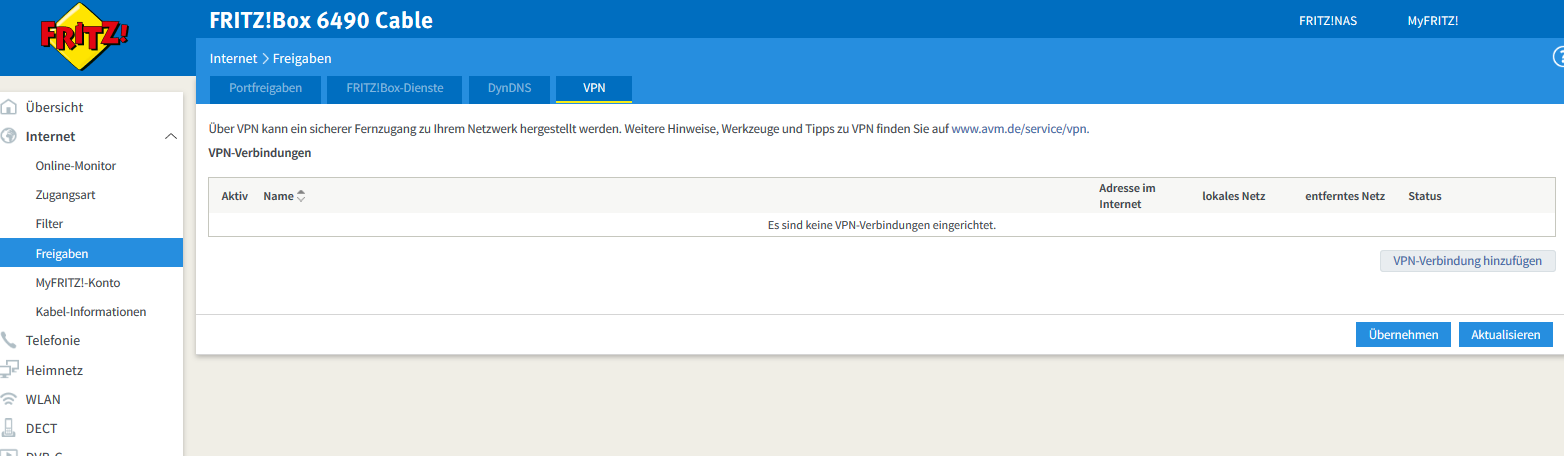Open Kabel-Informationen submenu item

[x=91, y=311]
